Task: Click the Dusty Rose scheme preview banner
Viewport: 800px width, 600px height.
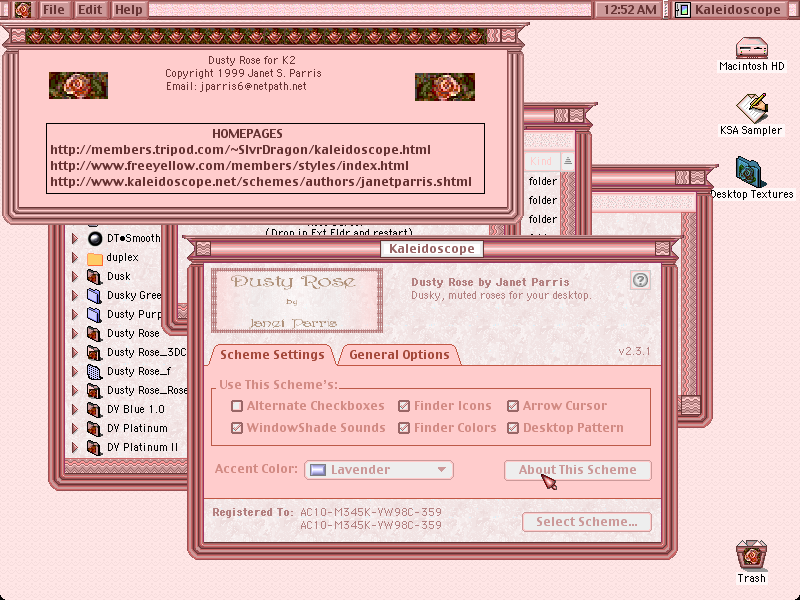Action: 297,301
